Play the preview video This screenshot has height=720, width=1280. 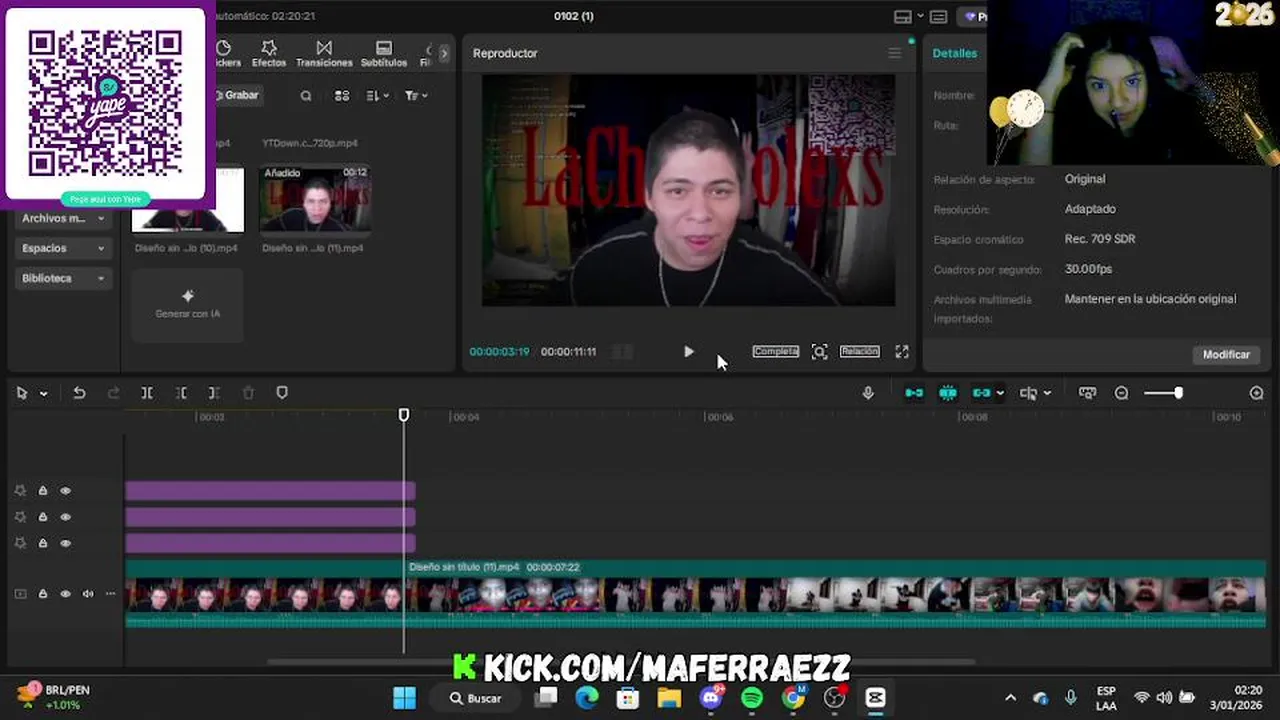click(688, 351)
